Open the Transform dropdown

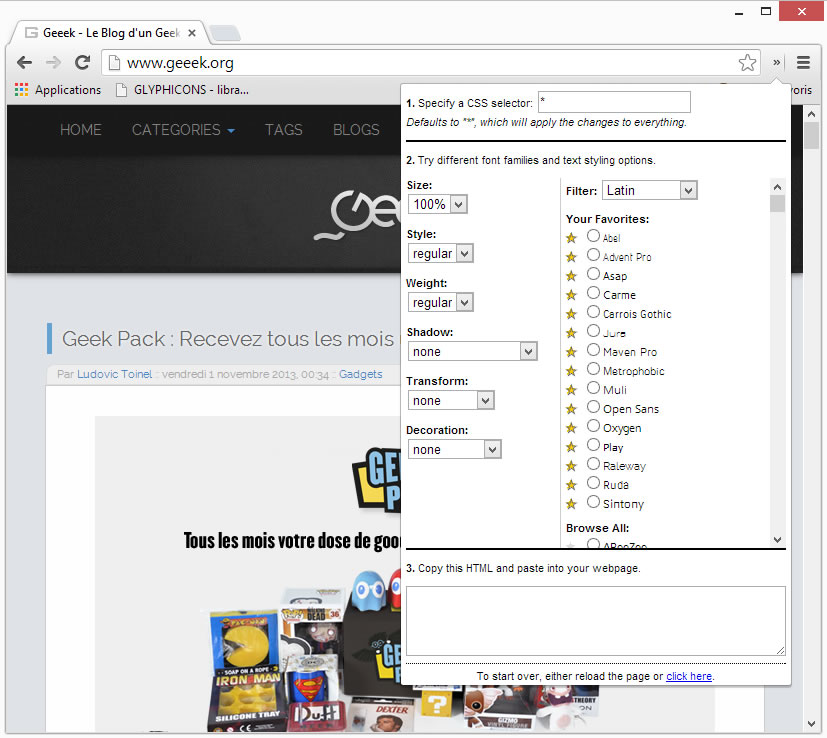coord(451,400)
